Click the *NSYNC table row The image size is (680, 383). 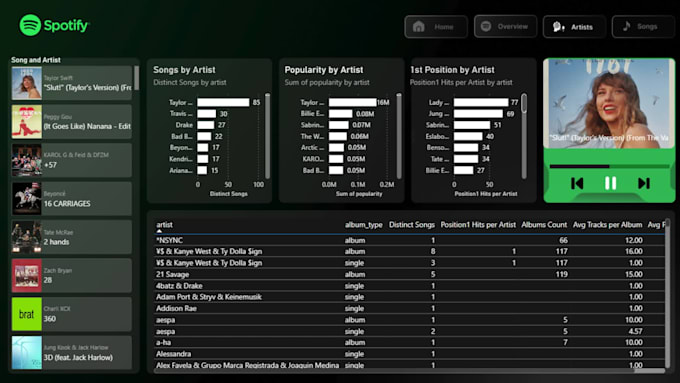click(x=410, y=240)
